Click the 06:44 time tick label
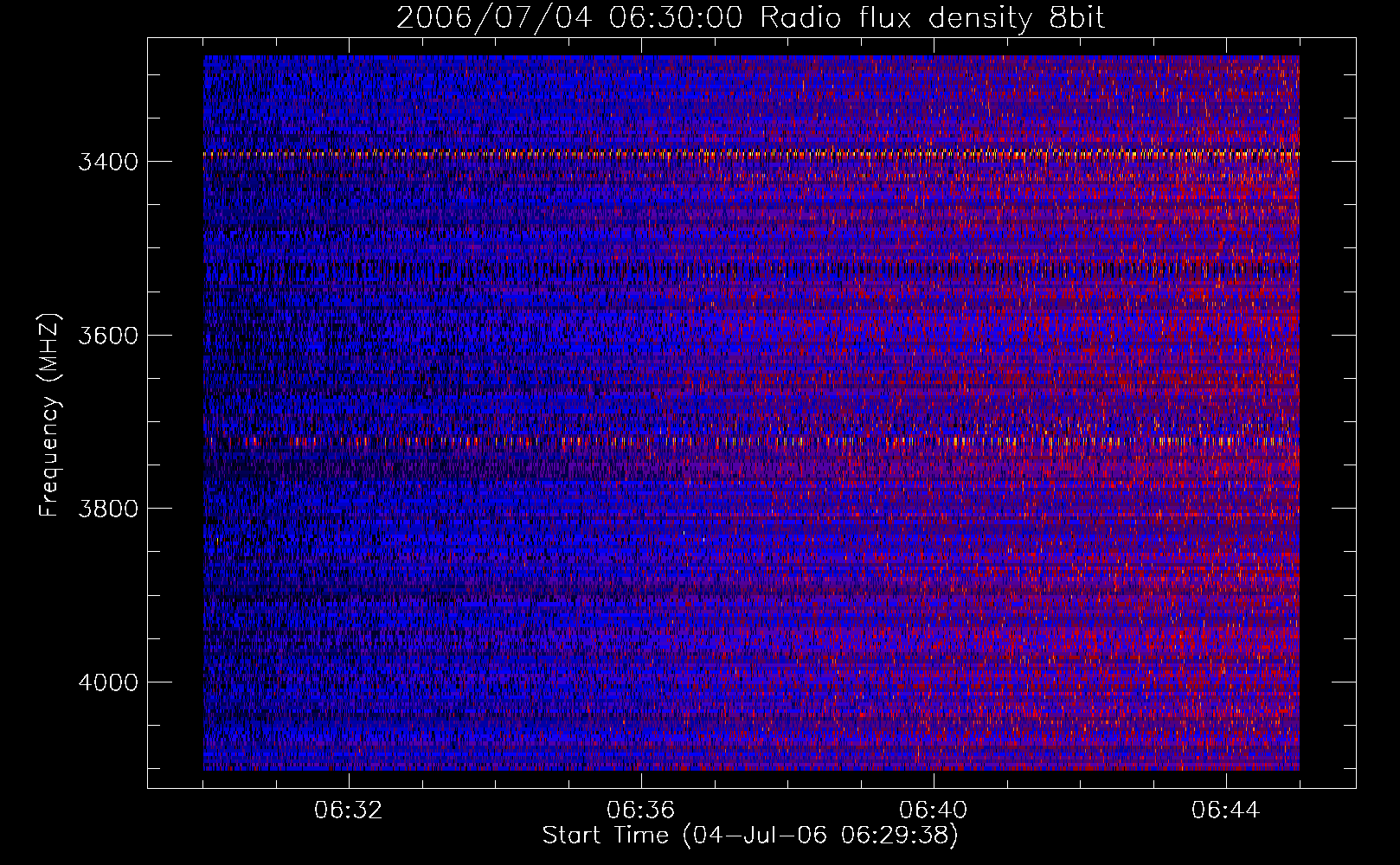 (x=1225, y=811)
